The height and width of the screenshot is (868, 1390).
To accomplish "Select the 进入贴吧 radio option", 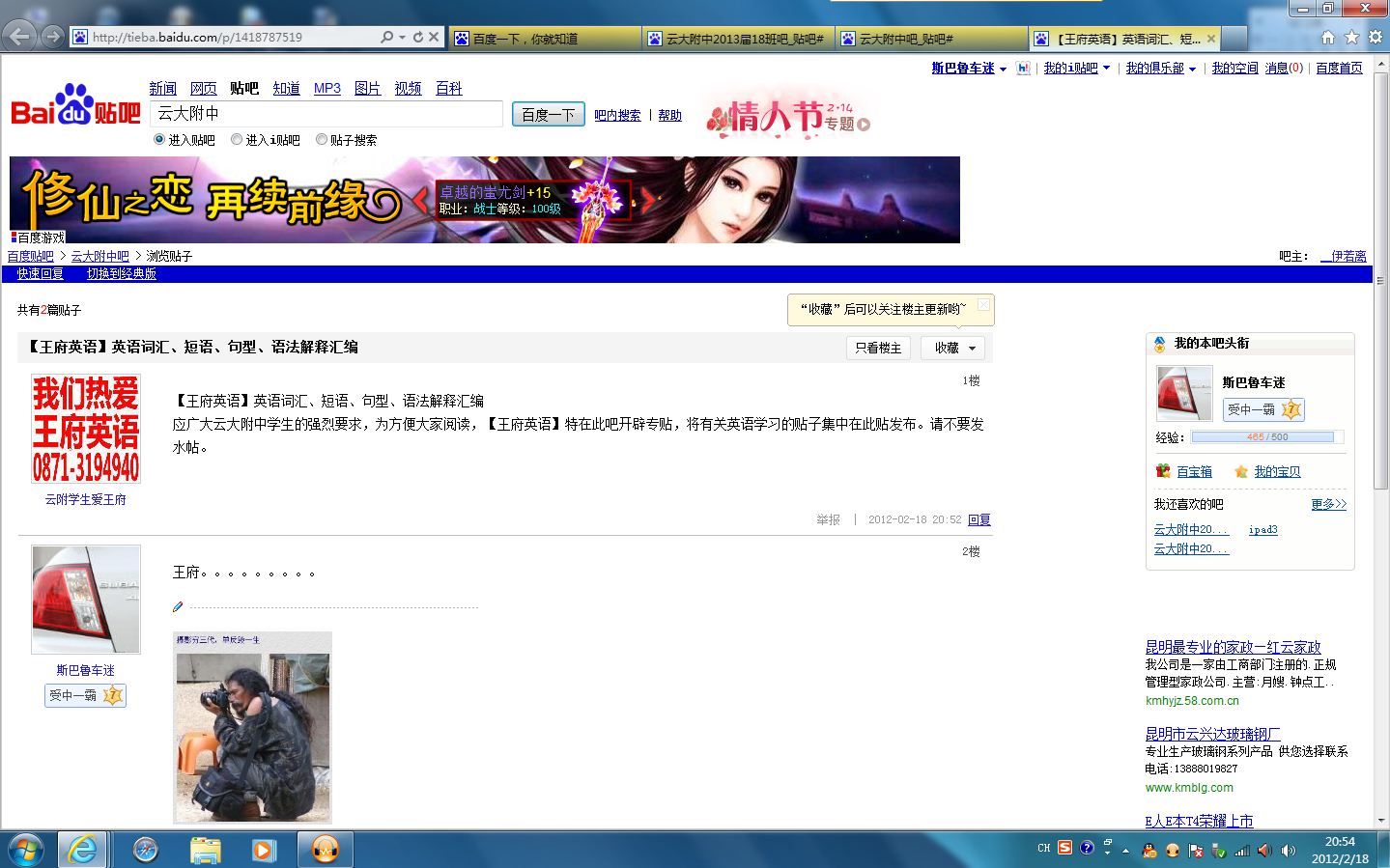I will tap(159, 140).
